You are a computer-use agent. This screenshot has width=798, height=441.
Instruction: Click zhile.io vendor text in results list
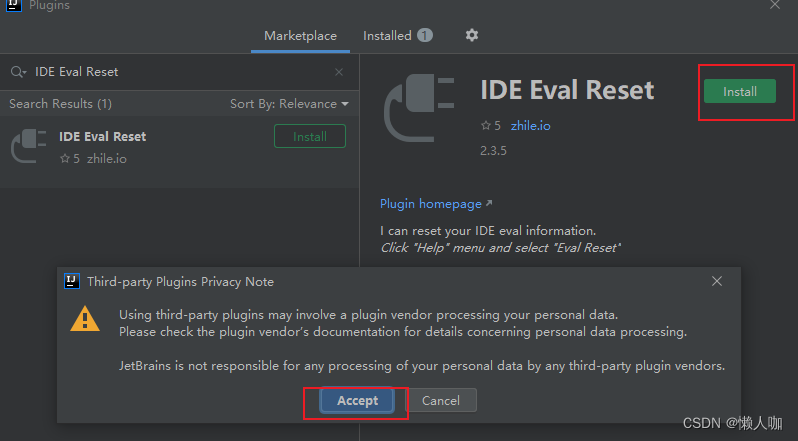pos(106,159)
